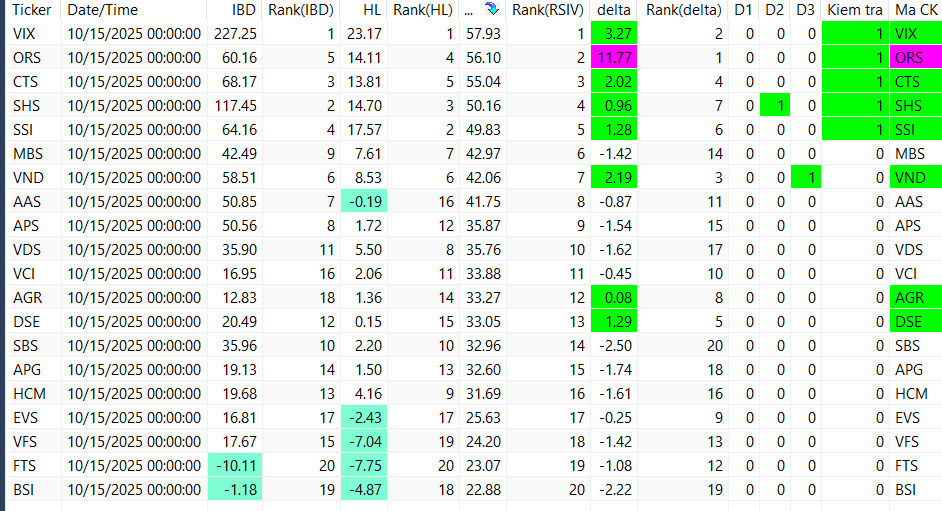Click the HL value 17.57
This screenshot has height=511, width=942.
[x=364, y=130]
